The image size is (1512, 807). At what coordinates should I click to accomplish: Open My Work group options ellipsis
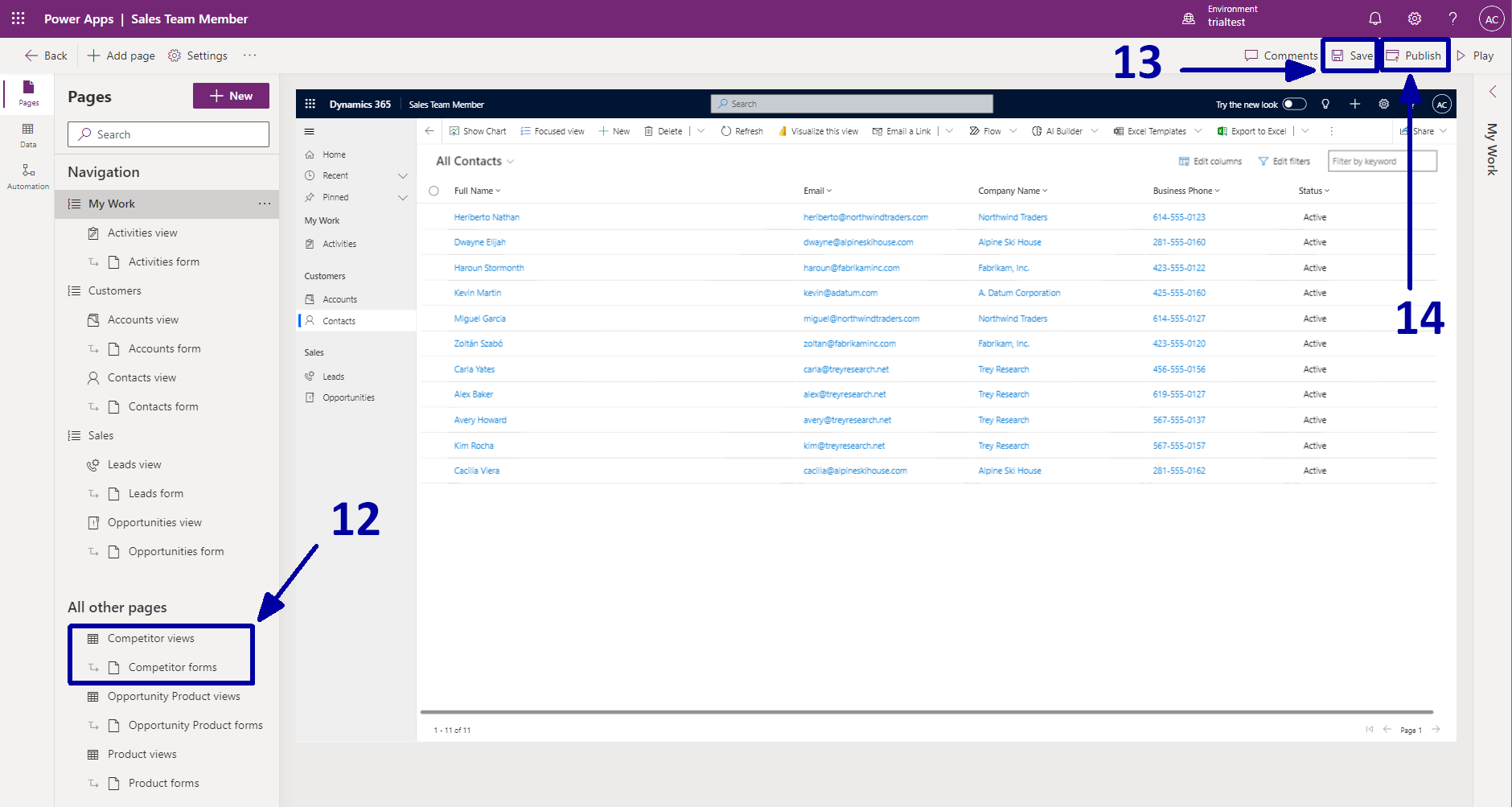[x=265, y=204]
